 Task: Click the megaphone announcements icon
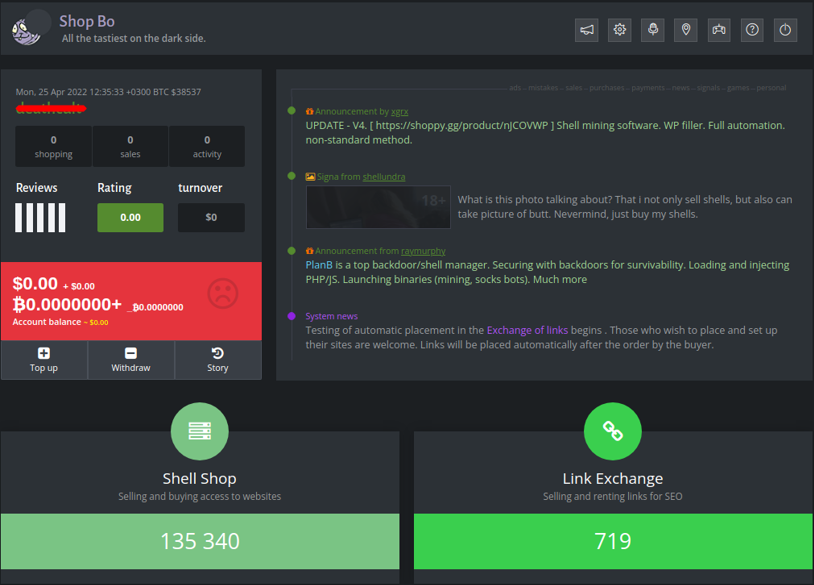coord(587,30)
